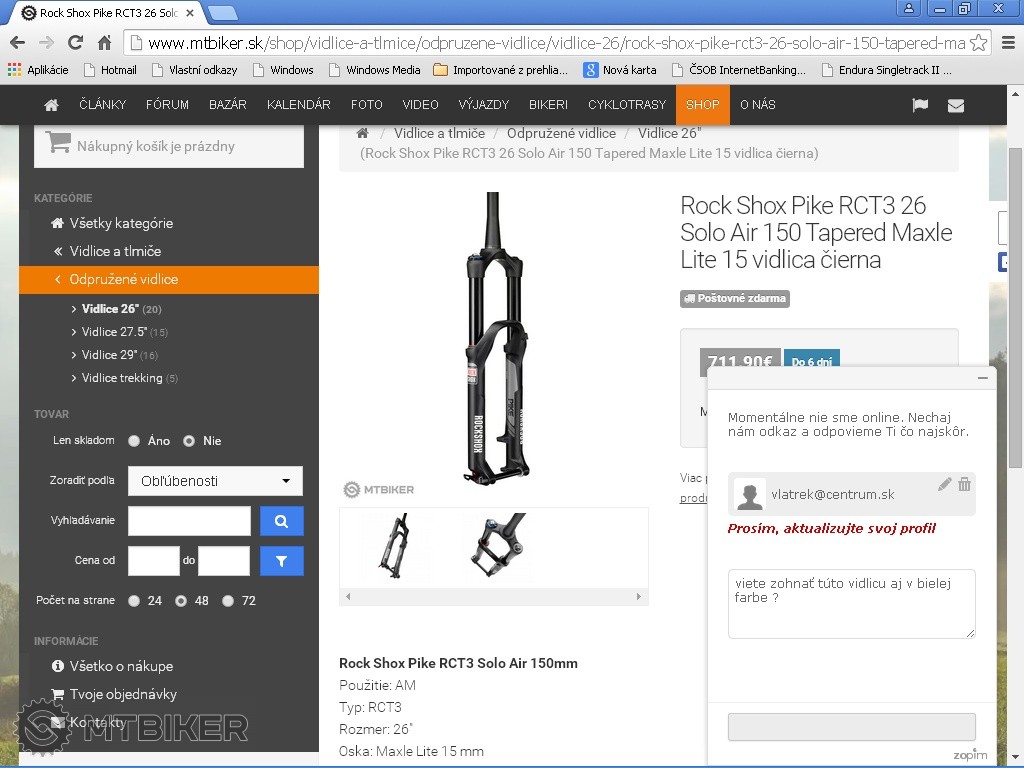Open the 'Obľúbenosti' sort dropdown
The width and height of the screenshot is (1024, 768).
pyautogui.click(x=215, y=481)
